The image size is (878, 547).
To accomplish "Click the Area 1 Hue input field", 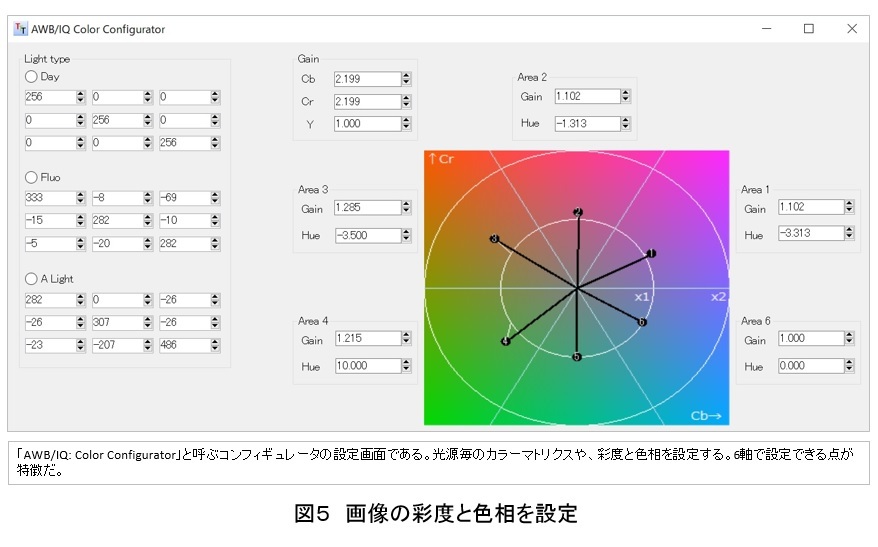I will [x=810, y=233].
